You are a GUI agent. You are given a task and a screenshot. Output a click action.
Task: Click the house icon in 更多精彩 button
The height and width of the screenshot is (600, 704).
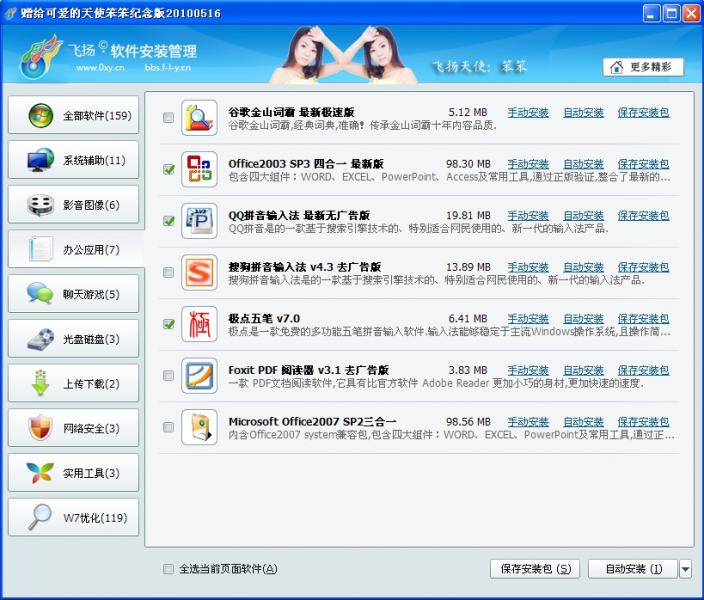(x=617, y=67)
